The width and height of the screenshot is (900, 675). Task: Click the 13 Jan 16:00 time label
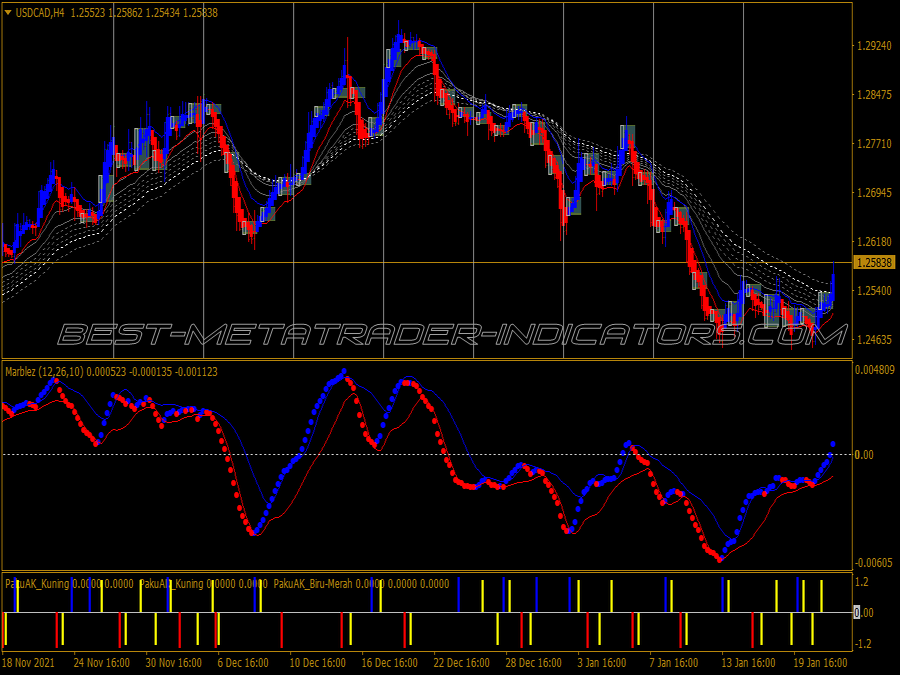(x=748, y=662)
